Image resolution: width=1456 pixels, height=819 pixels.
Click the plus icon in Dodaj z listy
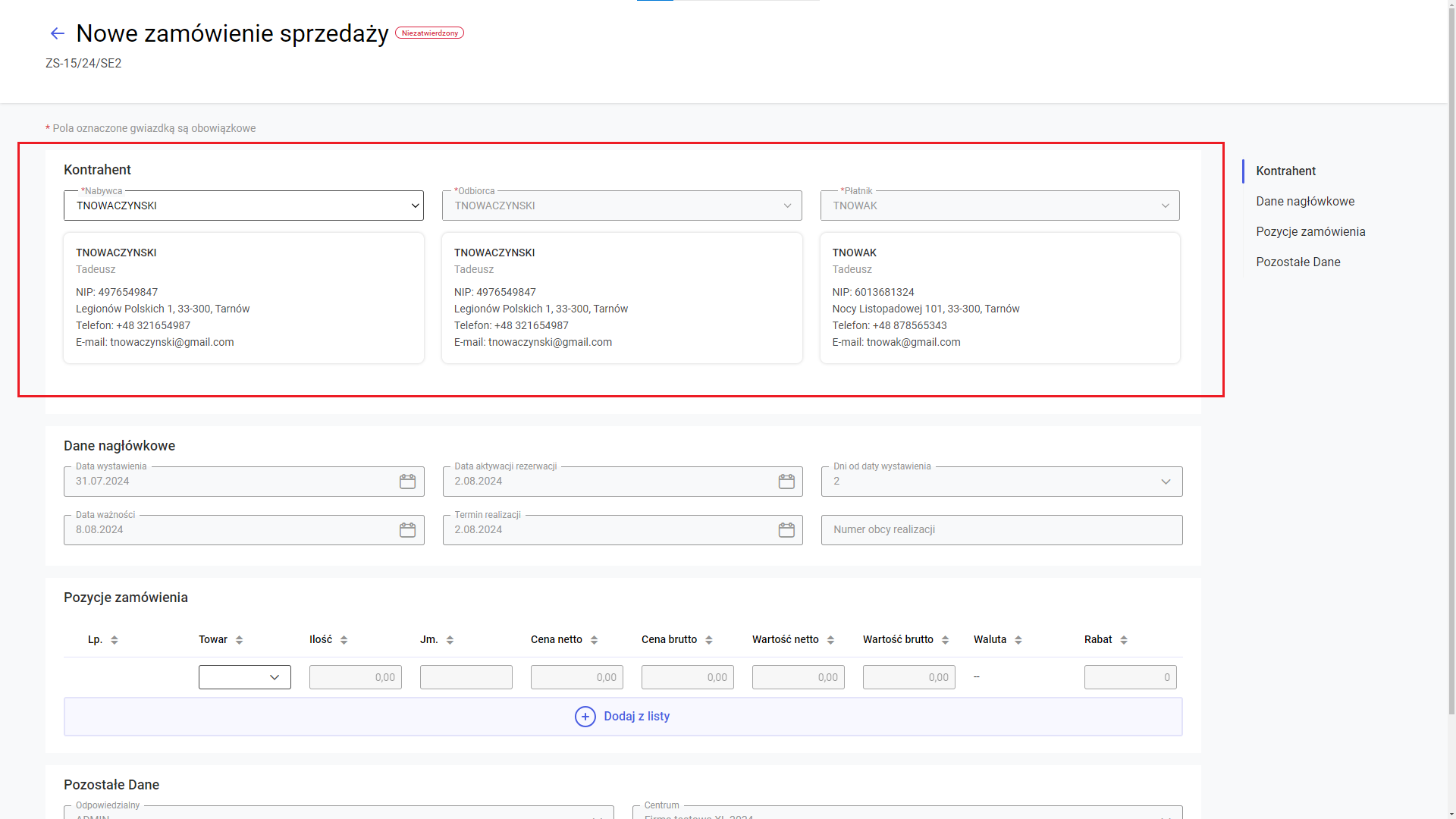585,717
